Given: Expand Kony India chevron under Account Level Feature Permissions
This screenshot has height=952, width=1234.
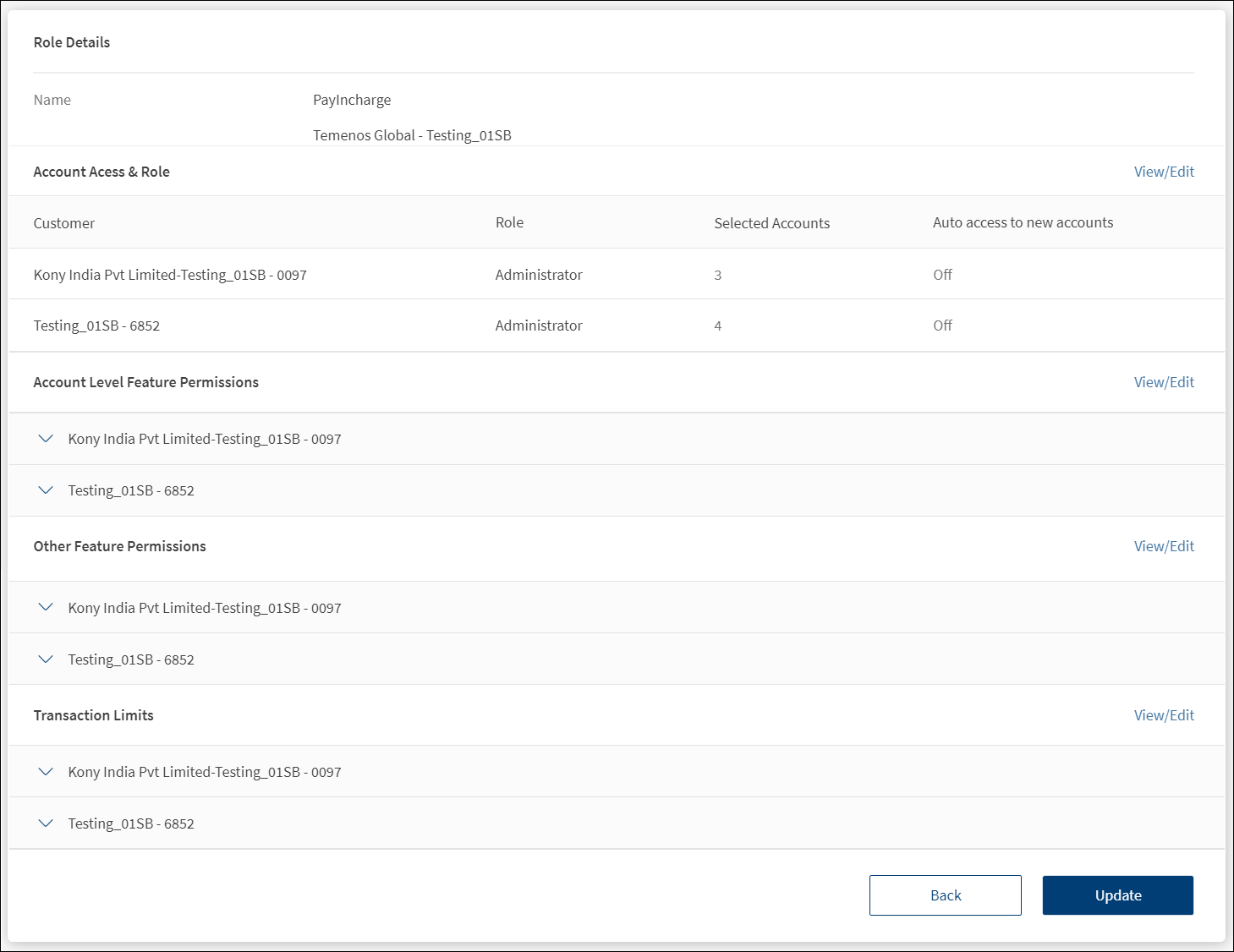Looking at the screenshot, I should 46,439.
